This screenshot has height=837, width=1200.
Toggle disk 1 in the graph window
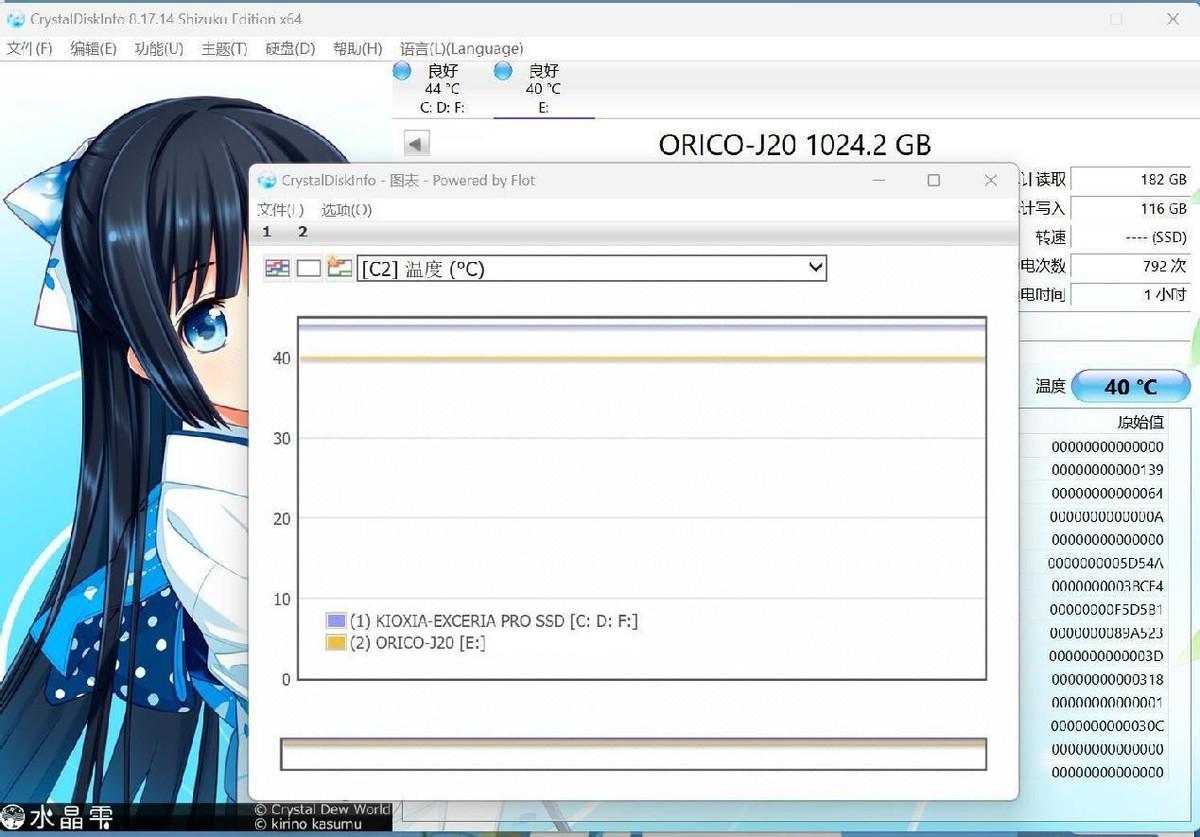click(x=267, y=232)
